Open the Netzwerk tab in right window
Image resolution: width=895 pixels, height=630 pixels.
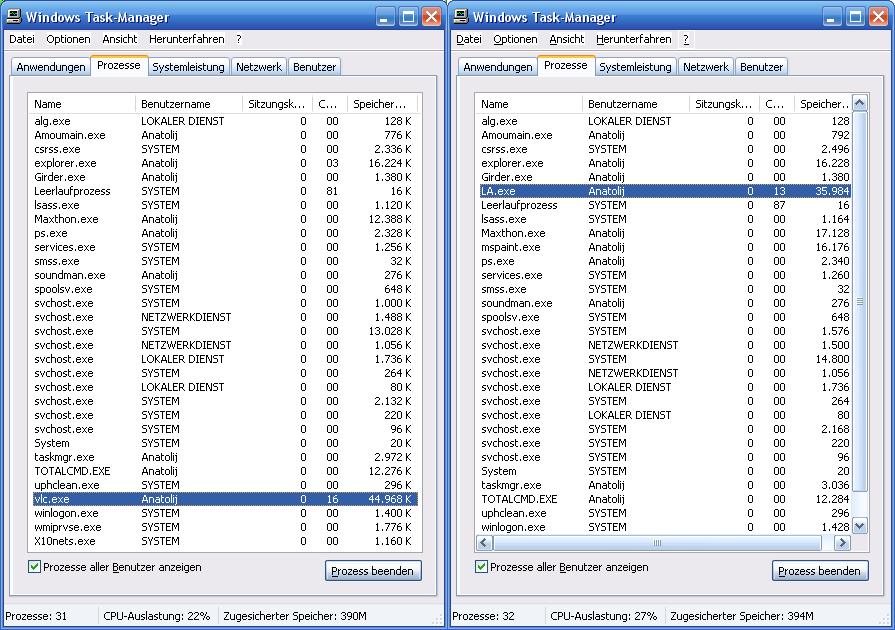click(x=706, y=67)
